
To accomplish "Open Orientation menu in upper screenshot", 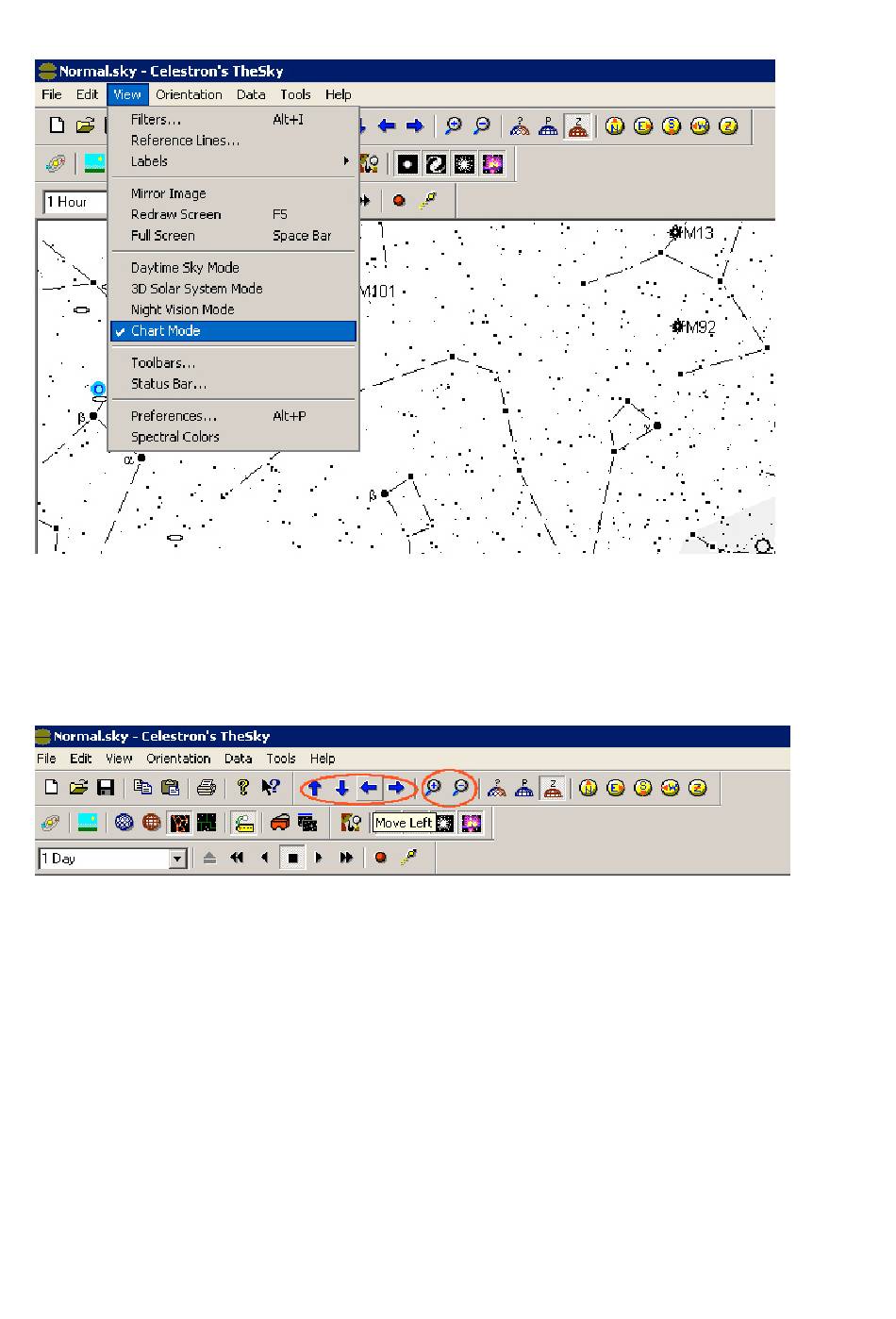I will 189,94.
